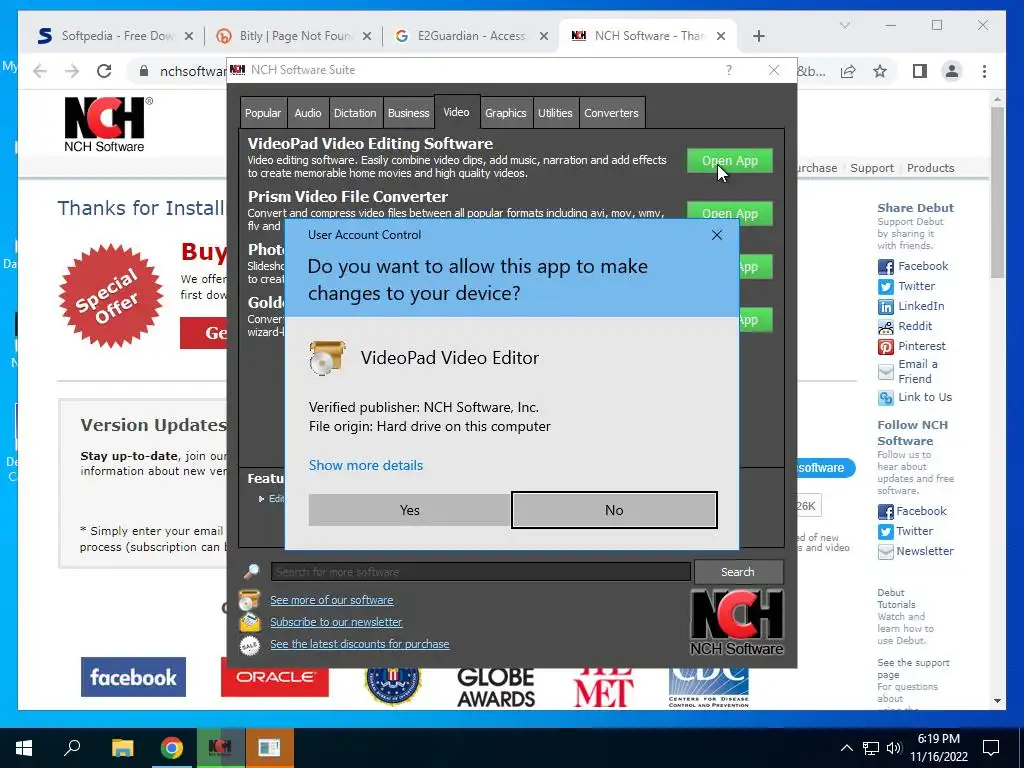Viewport: 1024px width, 768px height.
Task: Click Search for more software field
Action: point(481,571)
